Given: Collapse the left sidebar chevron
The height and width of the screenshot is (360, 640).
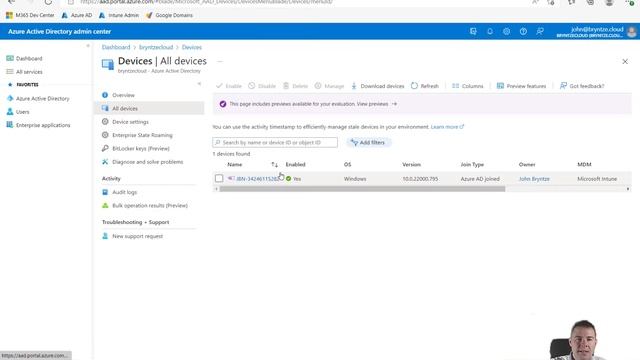Looking at the screenshot, I should click(x=88, y=46).
